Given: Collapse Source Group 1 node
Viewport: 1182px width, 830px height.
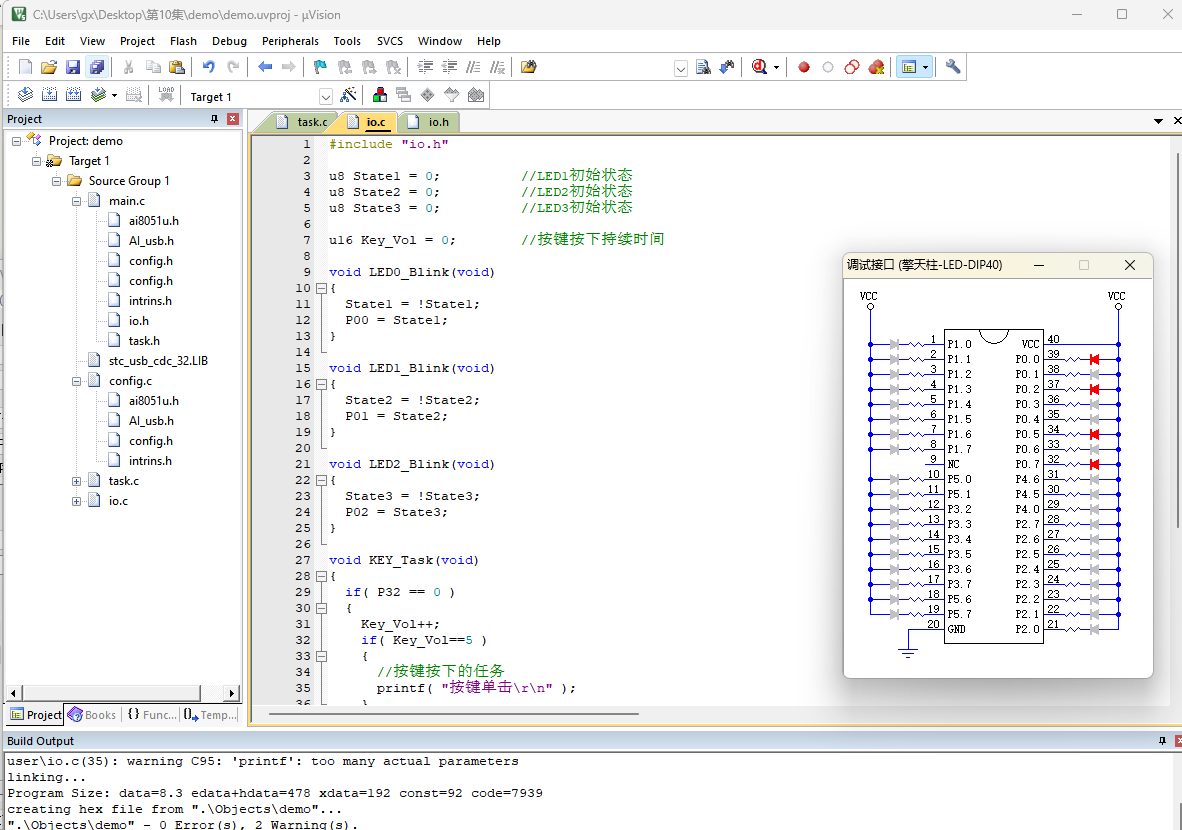Looking at the screenshot, I should 57,181.
